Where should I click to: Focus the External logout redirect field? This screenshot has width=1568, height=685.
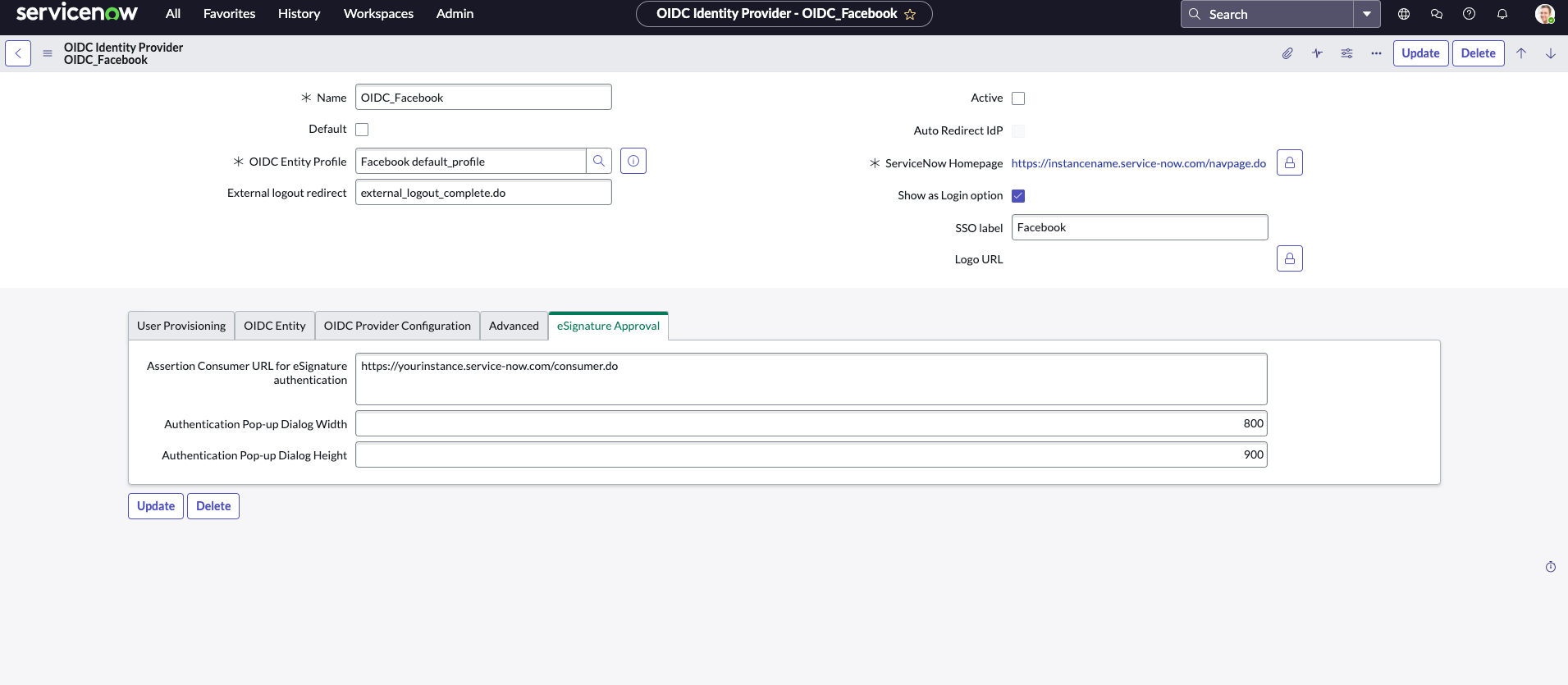click(483, 192)
